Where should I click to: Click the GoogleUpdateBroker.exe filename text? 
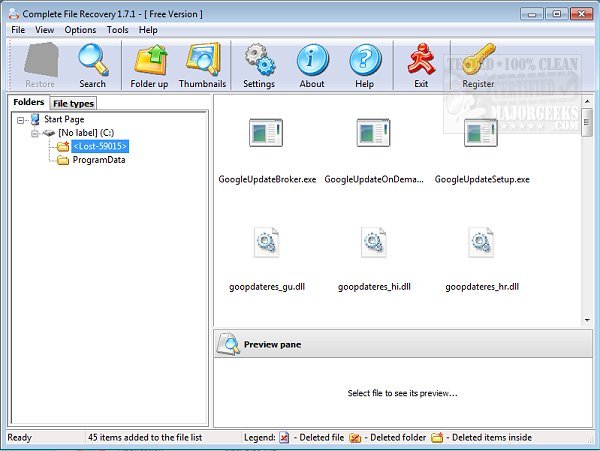(267, 179)
